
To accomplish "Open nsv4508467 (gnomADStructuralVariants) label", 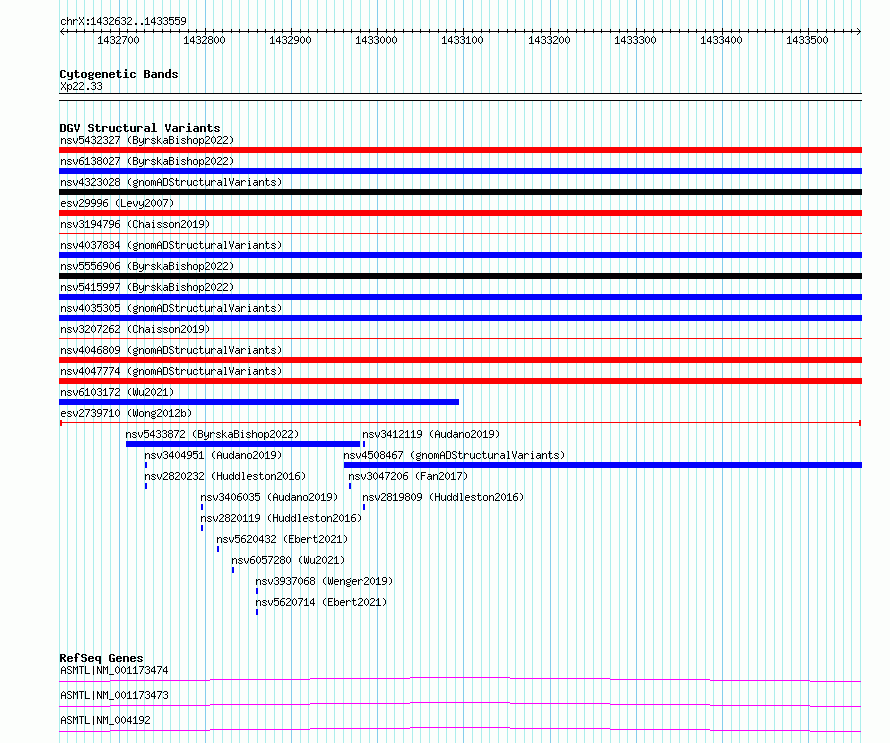I will 454,455.
